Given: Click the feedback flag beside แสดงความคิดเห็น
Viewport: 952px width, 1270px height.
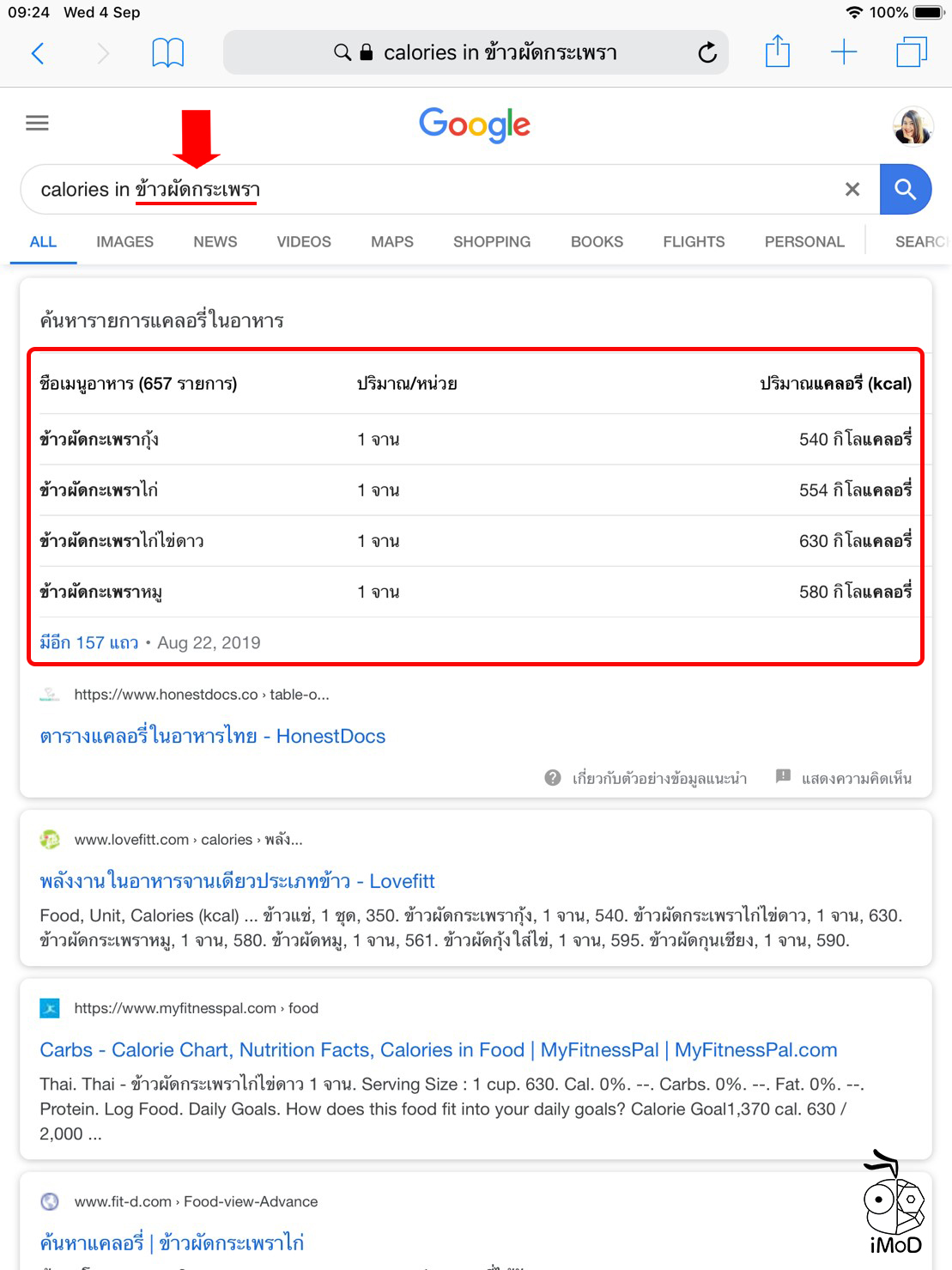Looking at the screenshot, I should pos(782,777).
